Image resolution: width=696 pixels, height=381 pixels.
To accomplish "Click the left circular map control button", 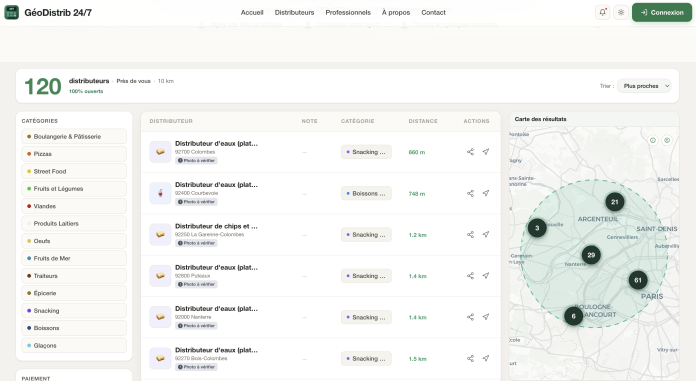I will coord(653,140).
